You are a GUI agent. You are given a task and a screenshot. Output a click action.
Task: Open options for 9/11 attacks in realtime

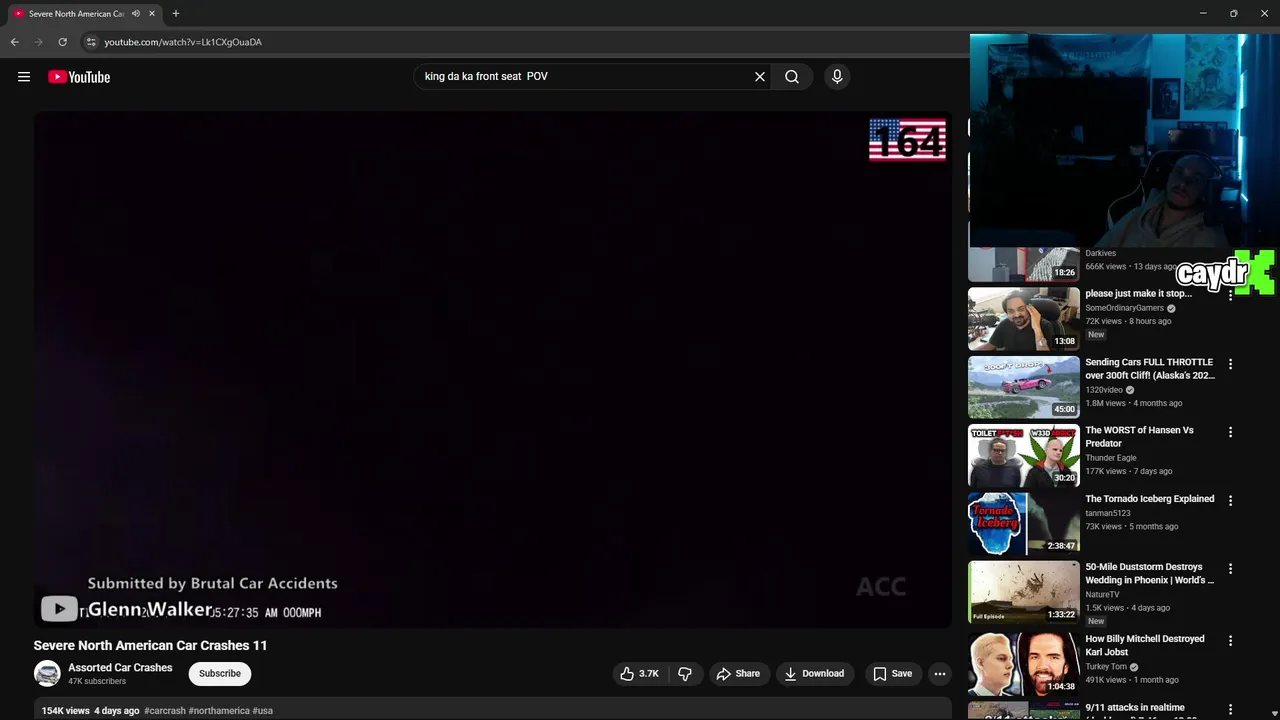[1231, 709]
